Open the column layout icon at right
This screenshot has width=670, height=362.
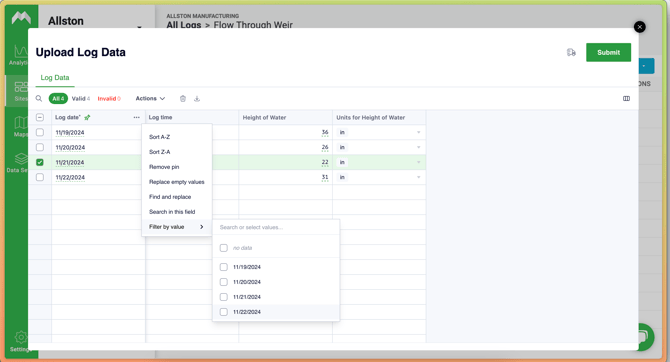626,99
